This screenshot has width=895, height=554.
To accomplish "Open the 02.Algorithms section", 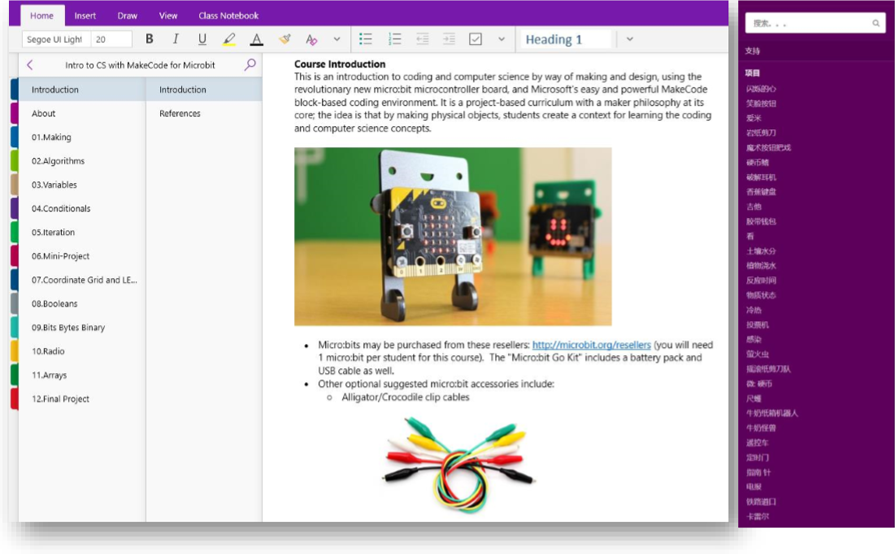I will click(82, 161).
